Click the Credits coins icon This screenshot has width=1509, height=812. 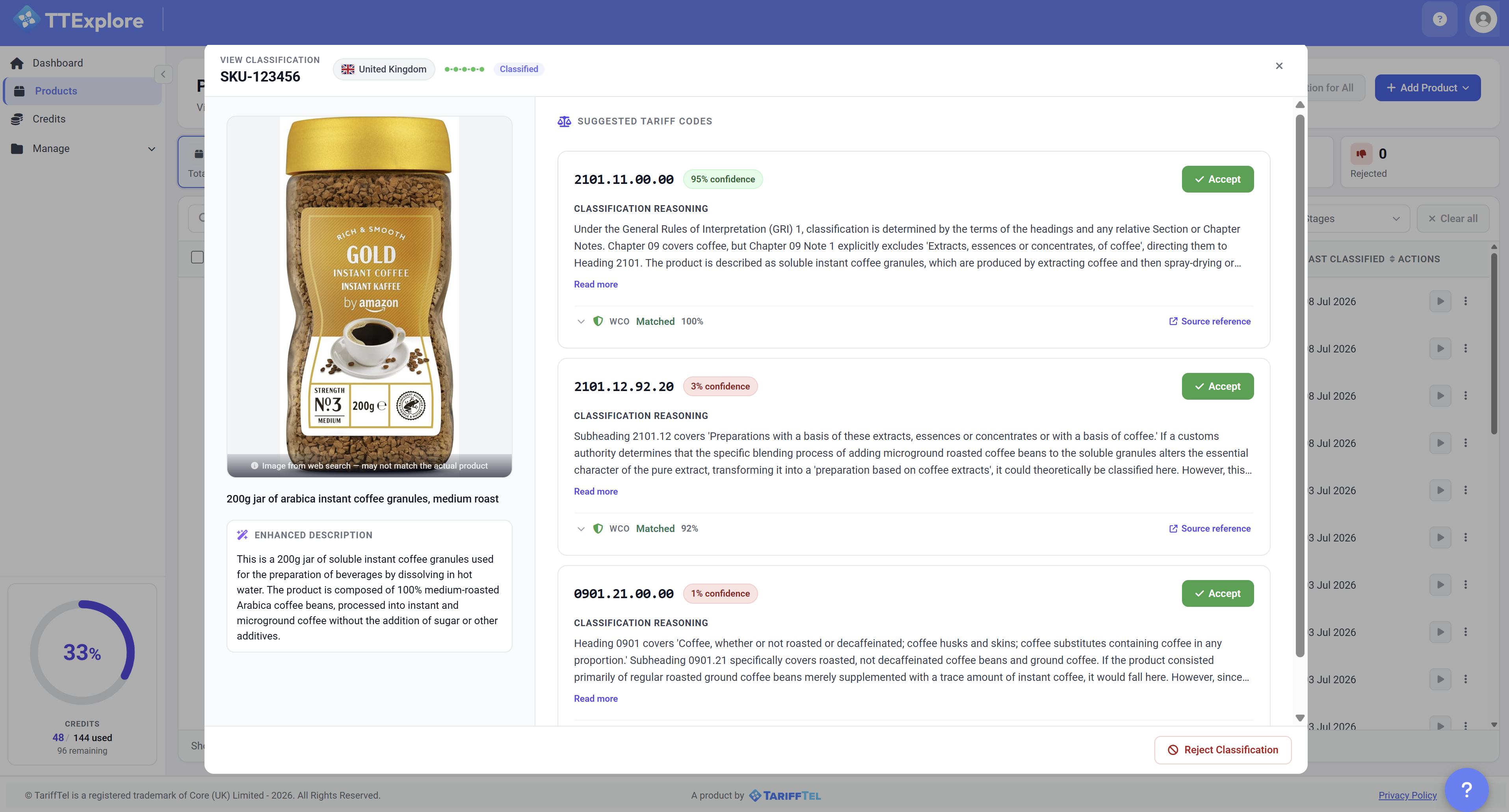(17, 119)
